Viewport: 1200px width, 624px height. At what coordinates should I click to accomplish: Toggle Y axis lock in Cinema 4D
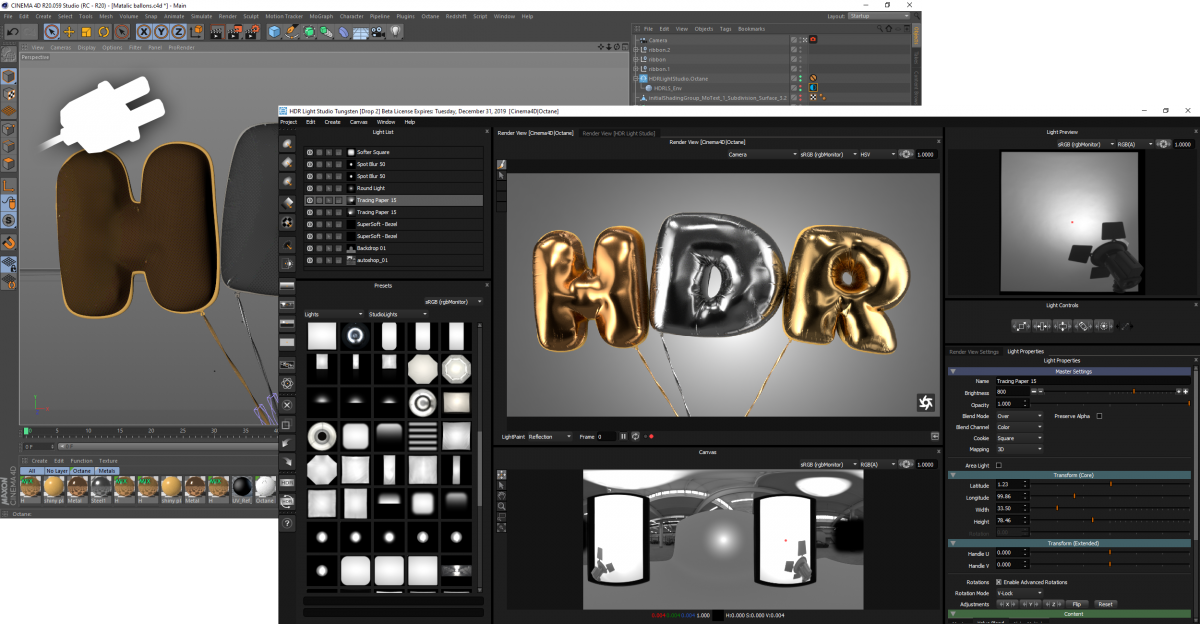click(x=162, y=32)
